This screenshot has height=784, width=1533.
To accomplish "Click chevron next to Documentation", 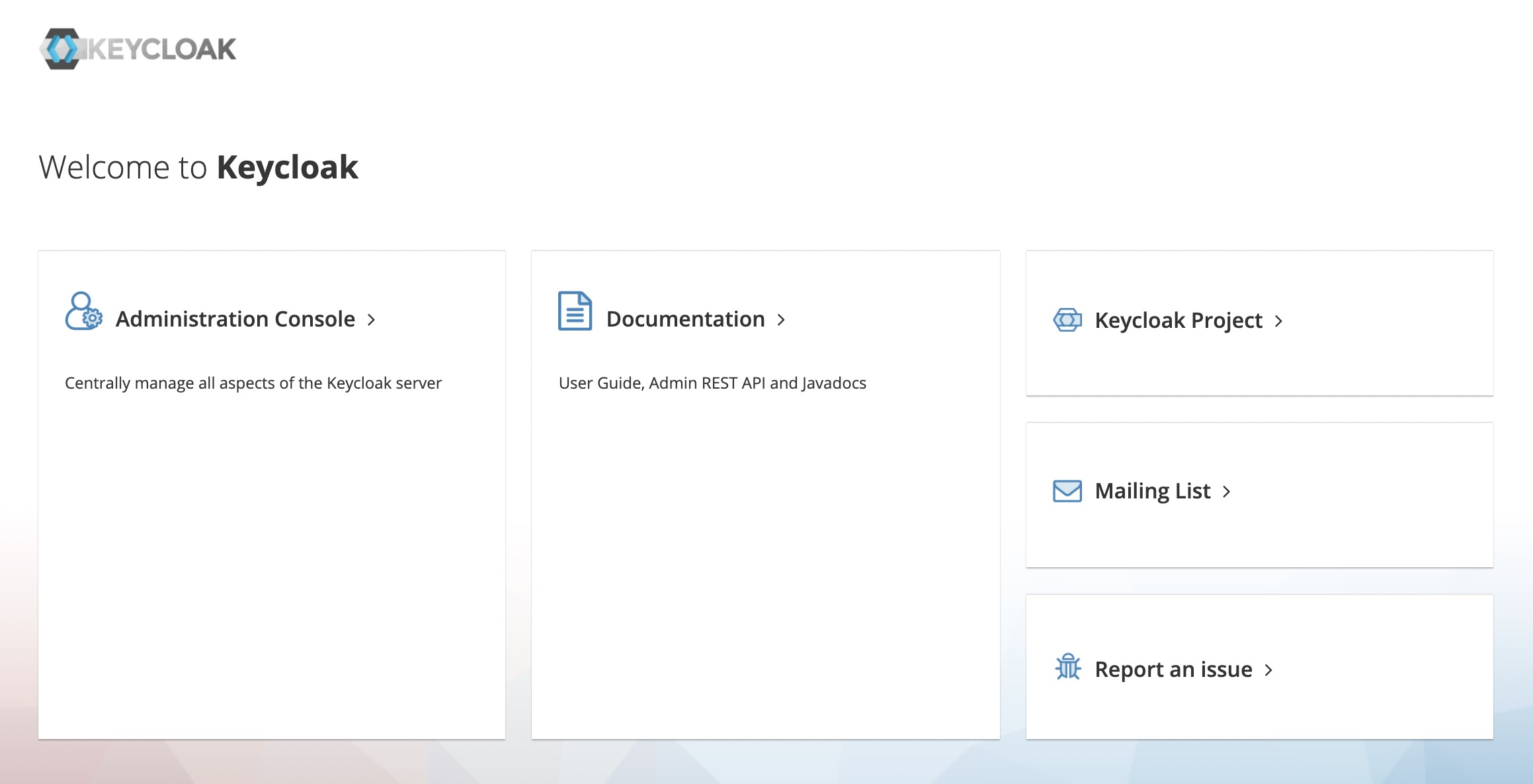I will 781,320.
